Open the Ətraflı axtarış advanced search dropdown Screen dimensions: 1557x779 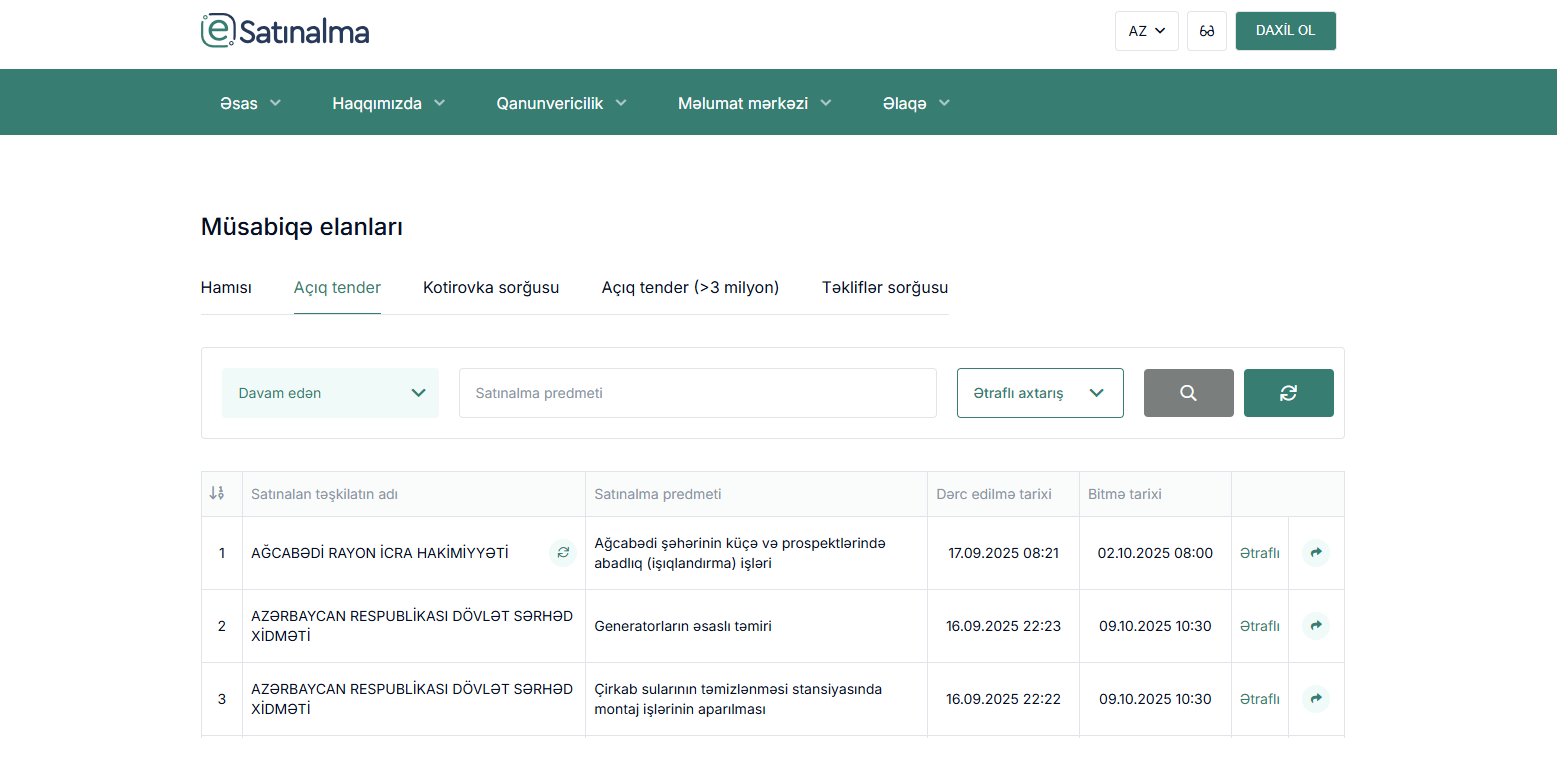click(x=1040, y=393)
